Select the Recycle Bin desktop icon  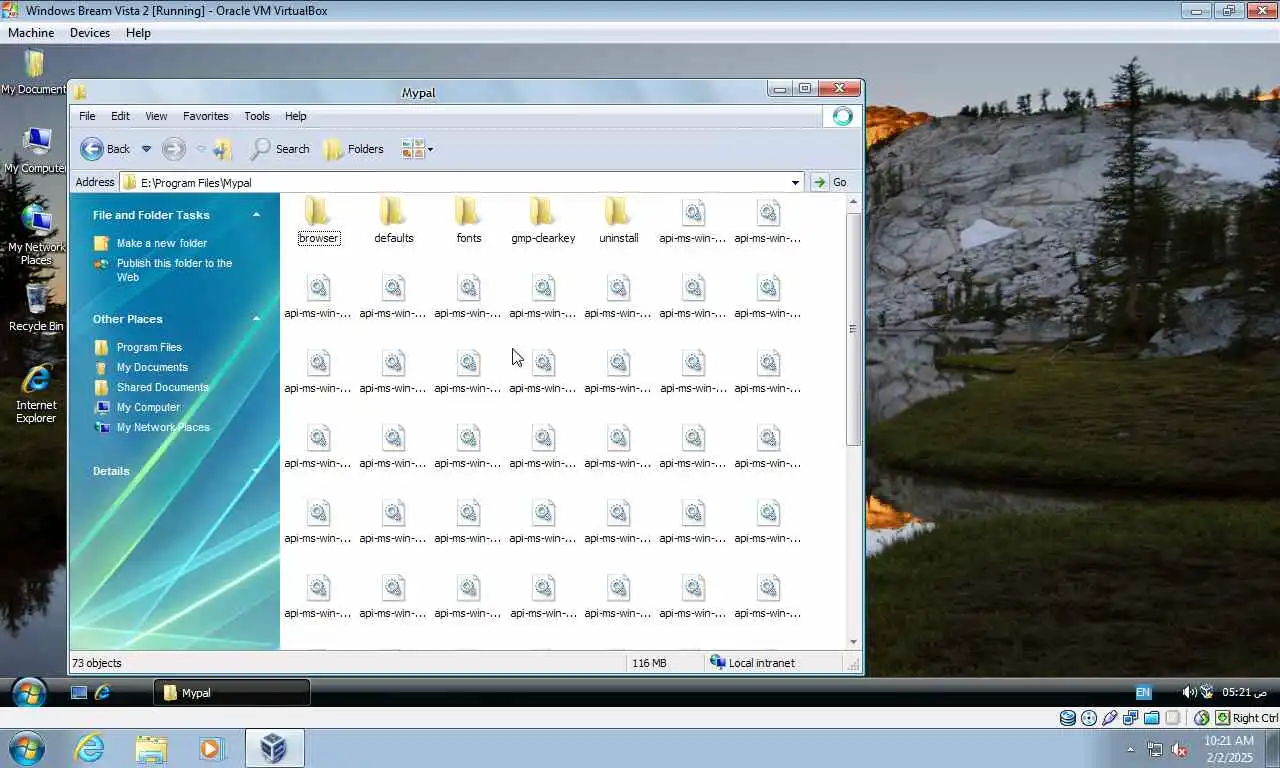point(36,308)
